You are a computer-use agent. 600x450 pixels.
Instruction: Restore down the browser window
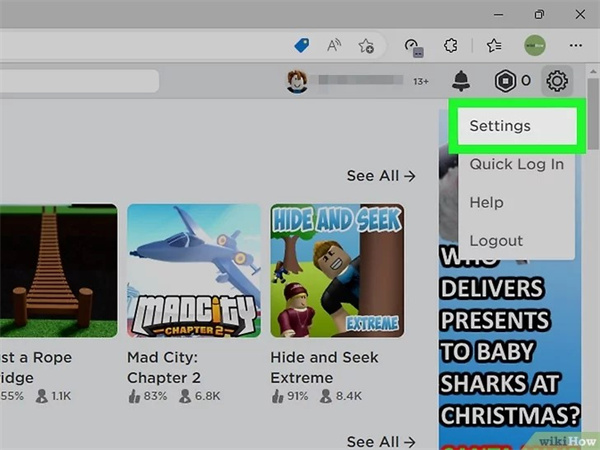coord(539,15)
